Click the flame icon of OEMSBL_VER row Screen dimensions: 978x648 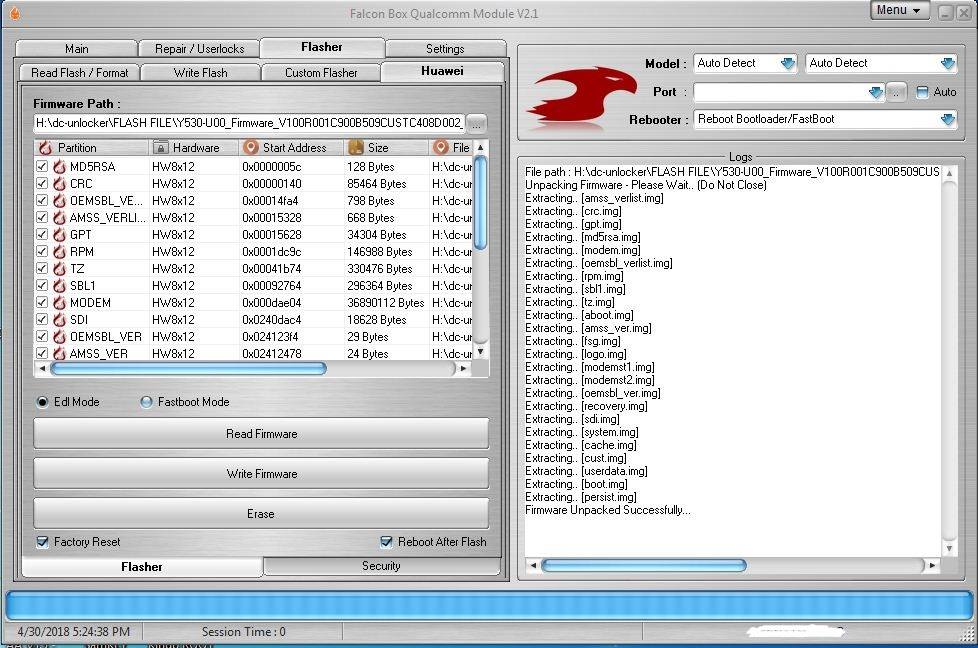59,336
